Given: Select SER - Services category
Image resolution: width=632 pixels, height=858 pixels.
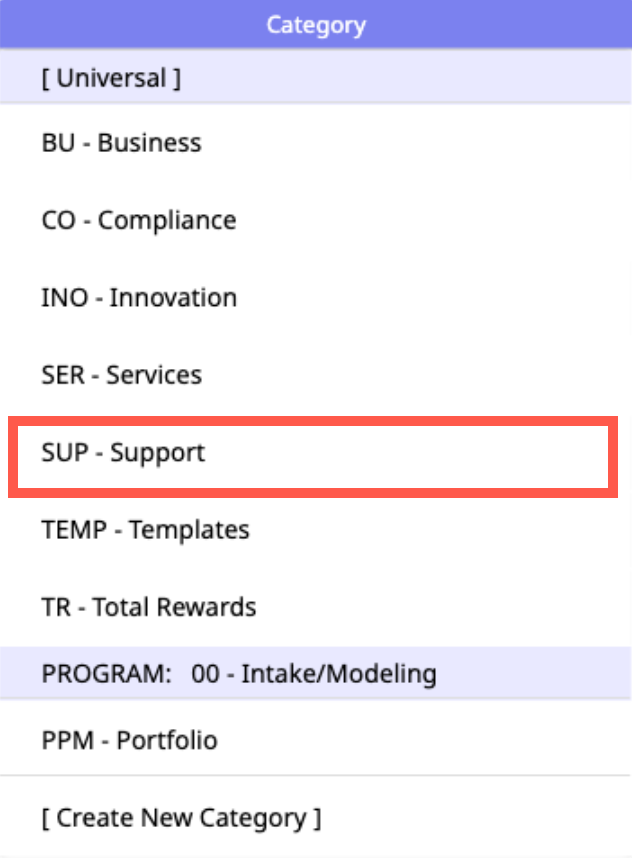Looking at the screenshot, I should (122, 375).
